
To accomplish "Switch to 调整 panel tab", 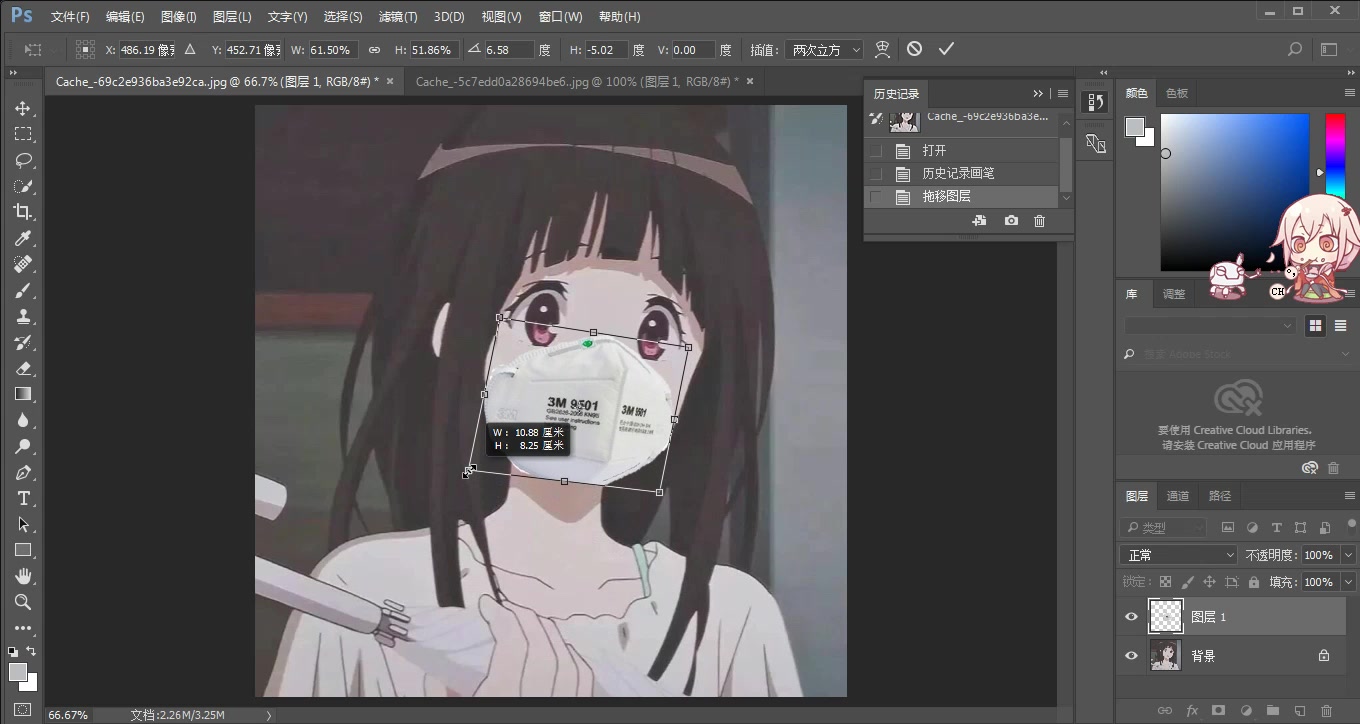I will pyautogui.click(x=1173, y=294).
